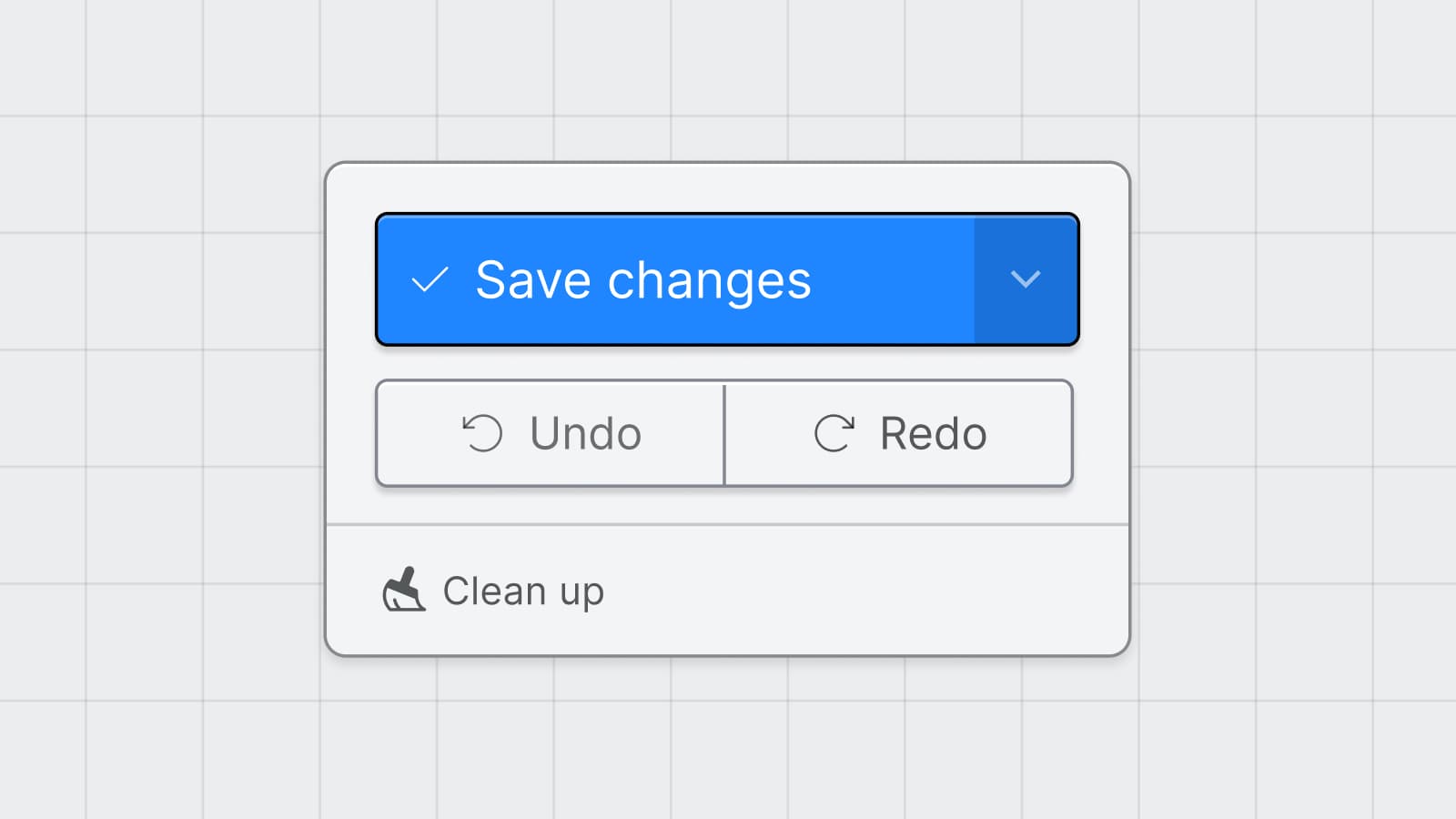Click the Undo text label
This screenshot has width=1456, height=819.
pos(585,433)
